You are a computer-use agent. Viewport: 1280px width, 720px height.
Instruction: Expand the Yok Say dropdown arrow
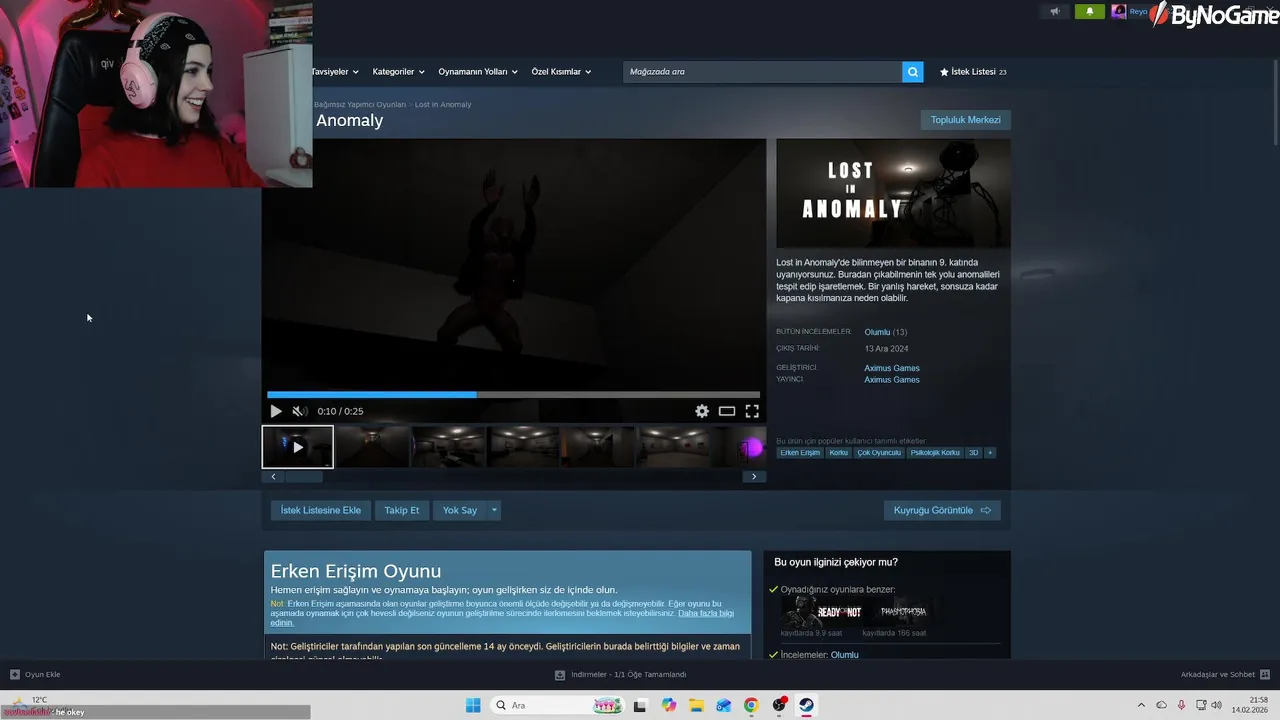(494, 510)
